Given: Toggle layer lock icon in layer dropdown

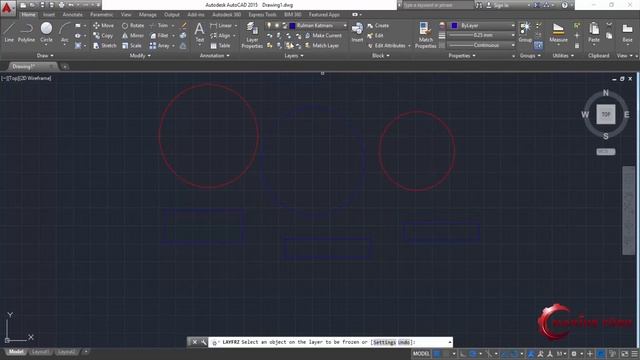Looking at the screenshot, I should tap(284, 25).
